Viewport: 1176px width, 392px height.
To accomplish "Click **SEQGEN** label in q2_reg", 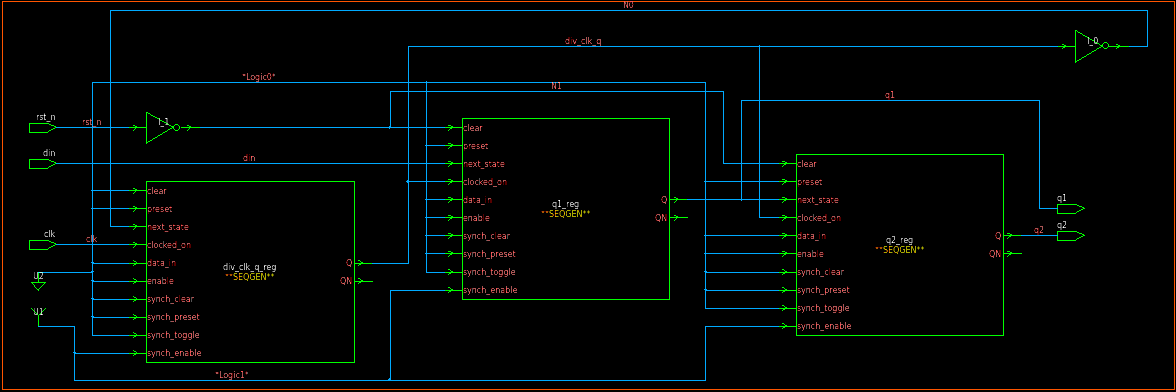I will 898,250.
